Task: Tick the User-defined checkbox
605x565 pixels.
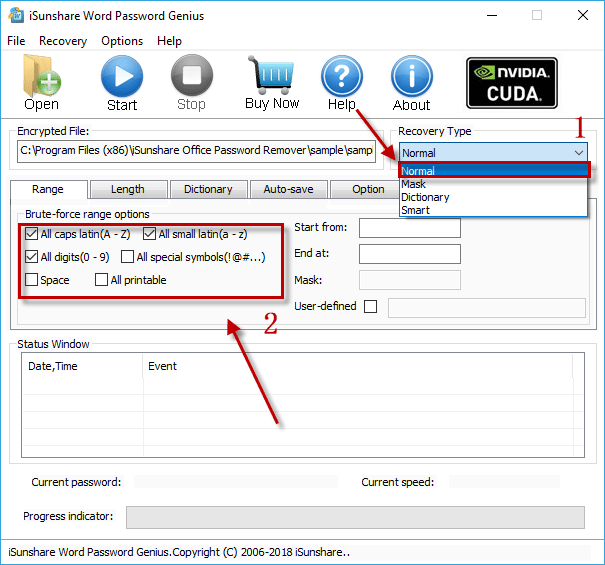Action: 370,306
